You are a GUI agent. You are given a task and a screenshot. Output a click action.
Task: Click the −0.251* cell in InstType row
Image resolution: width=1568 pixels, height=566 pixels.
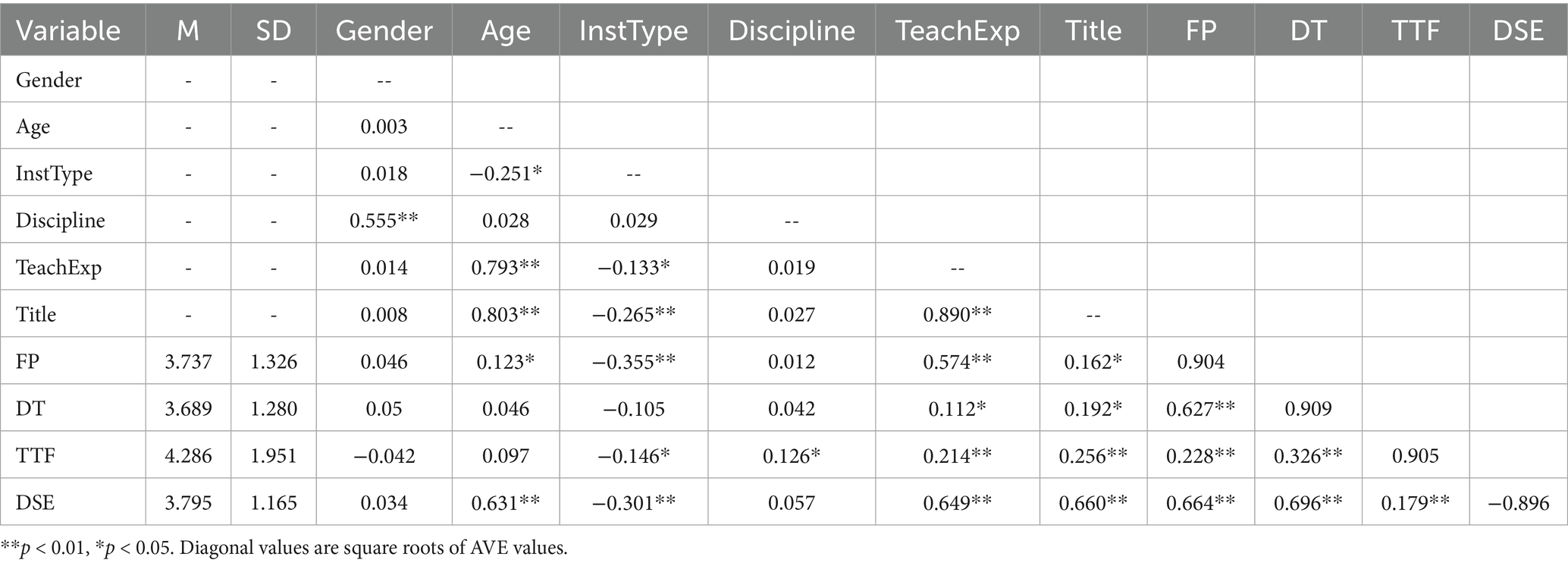click(506, 173)
